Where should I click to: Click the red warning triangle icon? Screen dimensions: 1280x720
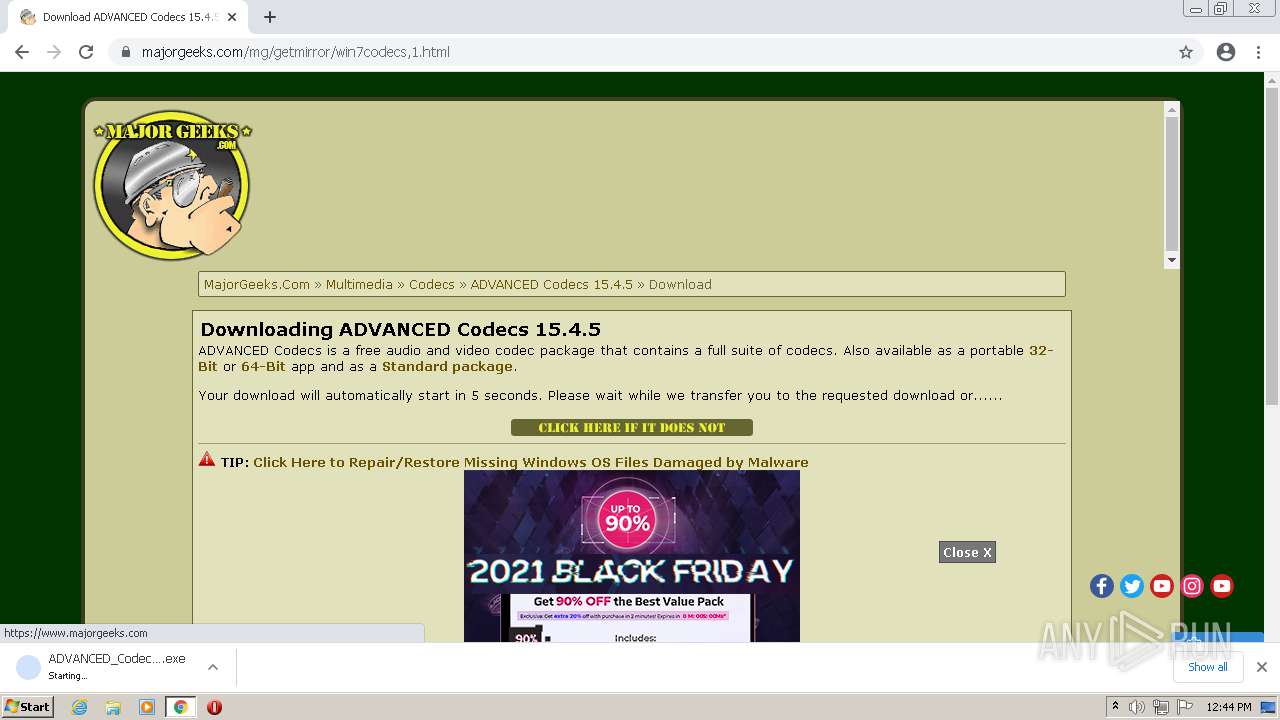pos(207,460)
